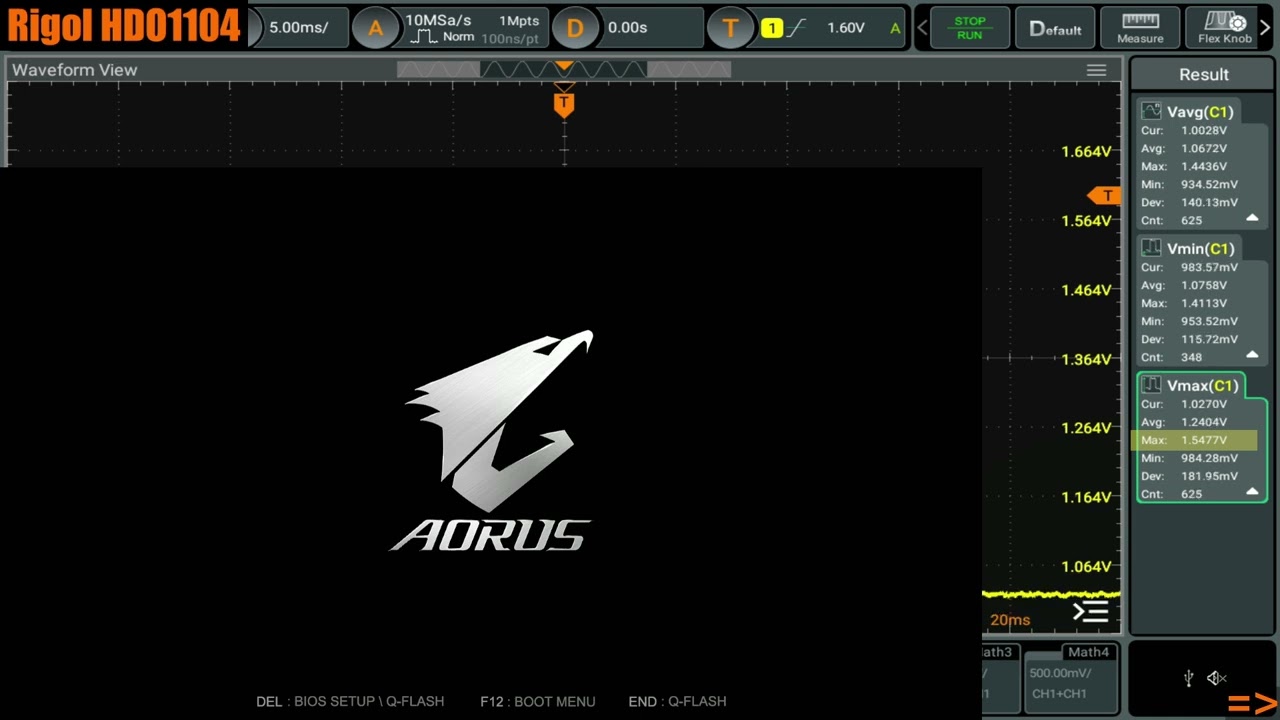Collapse the Vavg(C1) result card
This screenshot has width=1280, height=720.
[1252, 218]
